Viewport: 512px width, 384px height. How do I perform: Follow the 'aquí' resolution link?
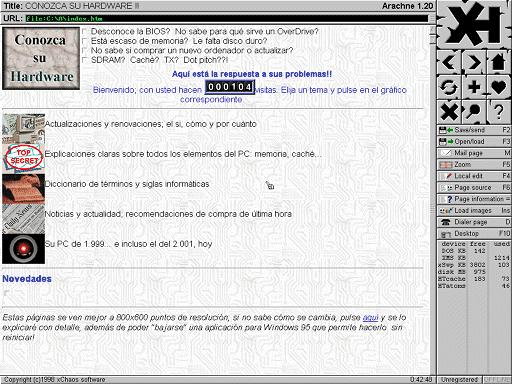370,317
